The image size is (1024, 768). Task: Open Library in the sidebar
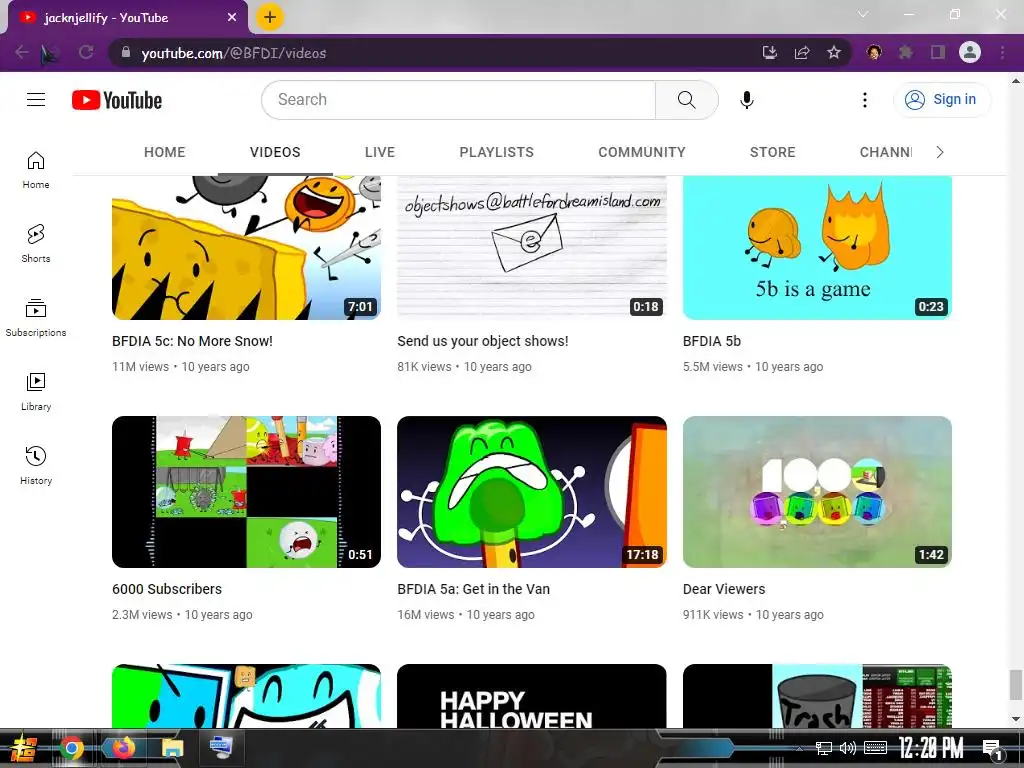click(x=36, y=391)
